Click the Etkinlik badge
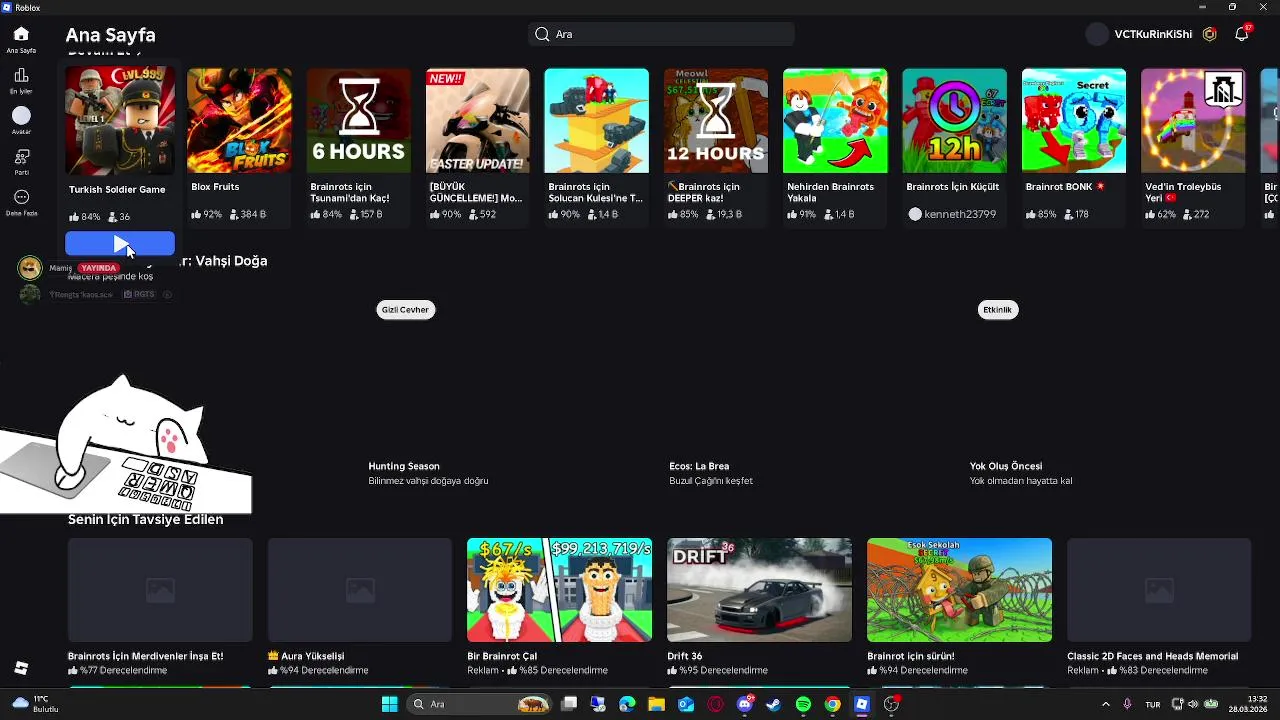This screenshot has width=1280, height=720. click(997, 310)
